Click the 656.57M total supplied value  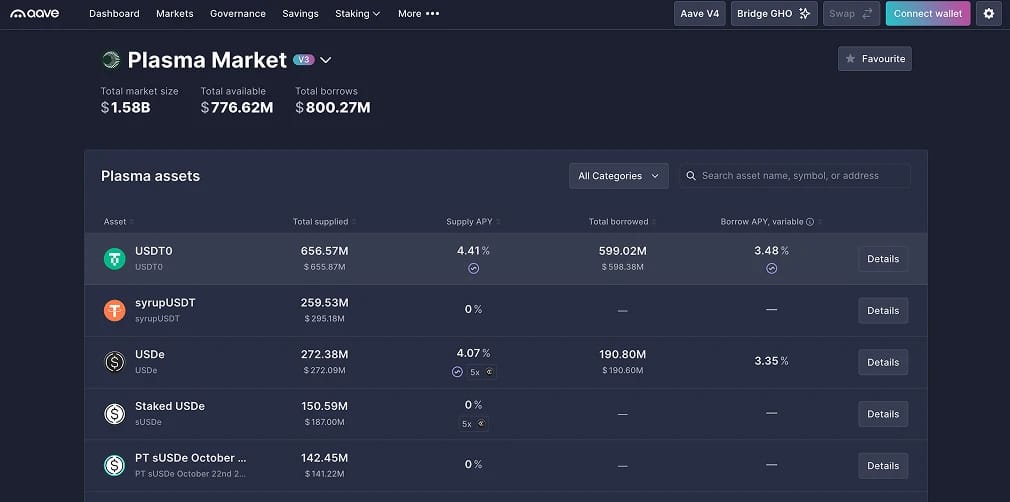[x=325, y=251]
